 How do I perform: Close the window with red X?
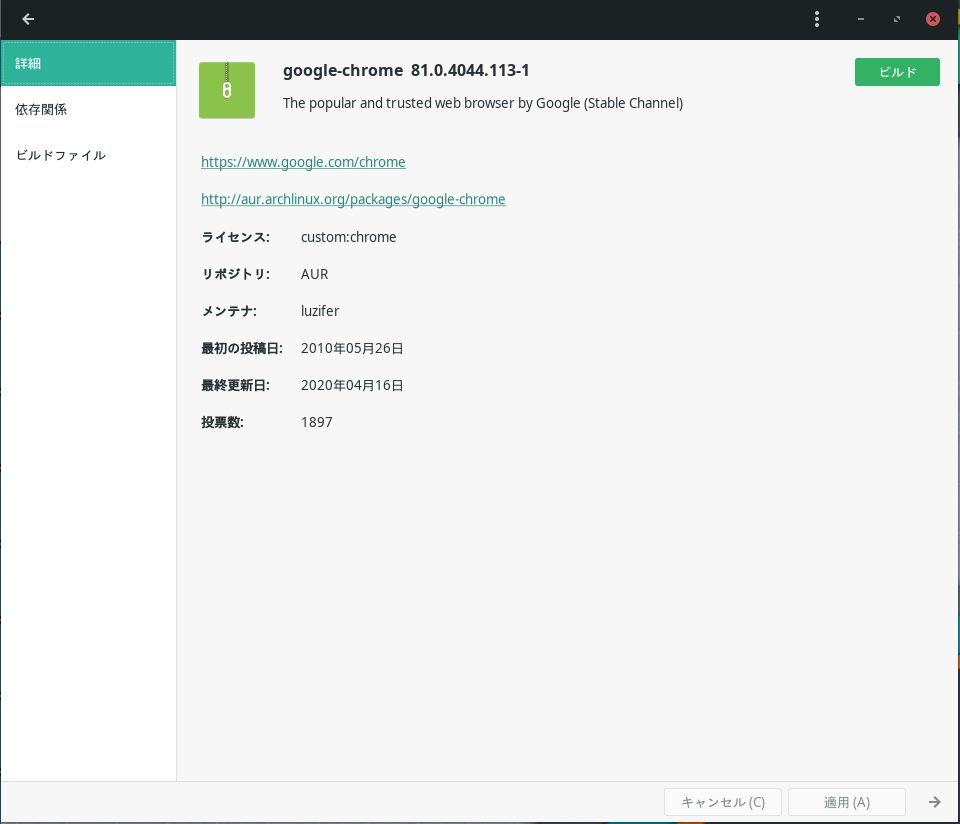pyautogui.click(x=932, y=19)
